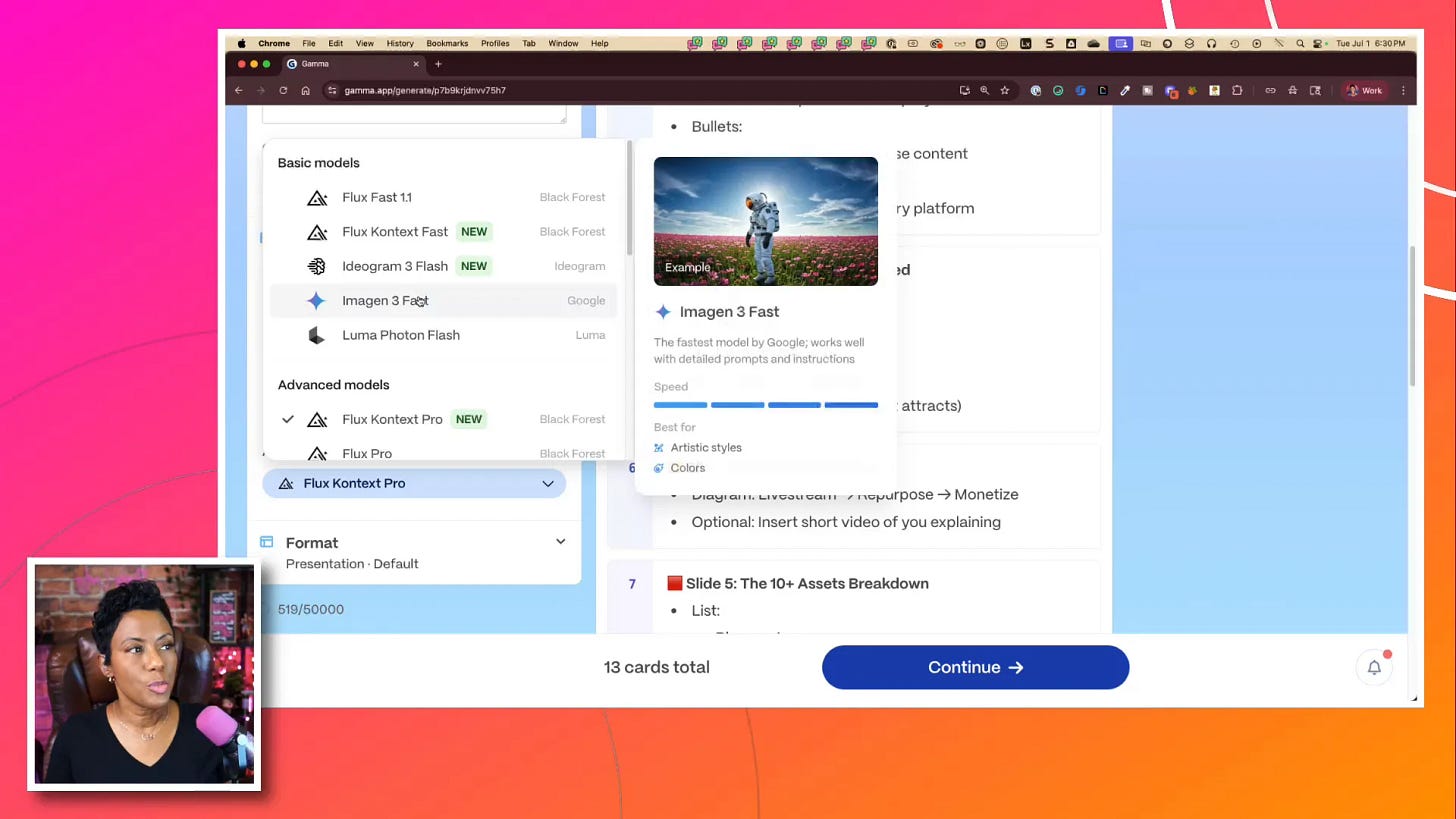This screenshot has width=1456, height=819.
Task: Click the cloud menu bar icon
Action: [x=1094, y=43]
